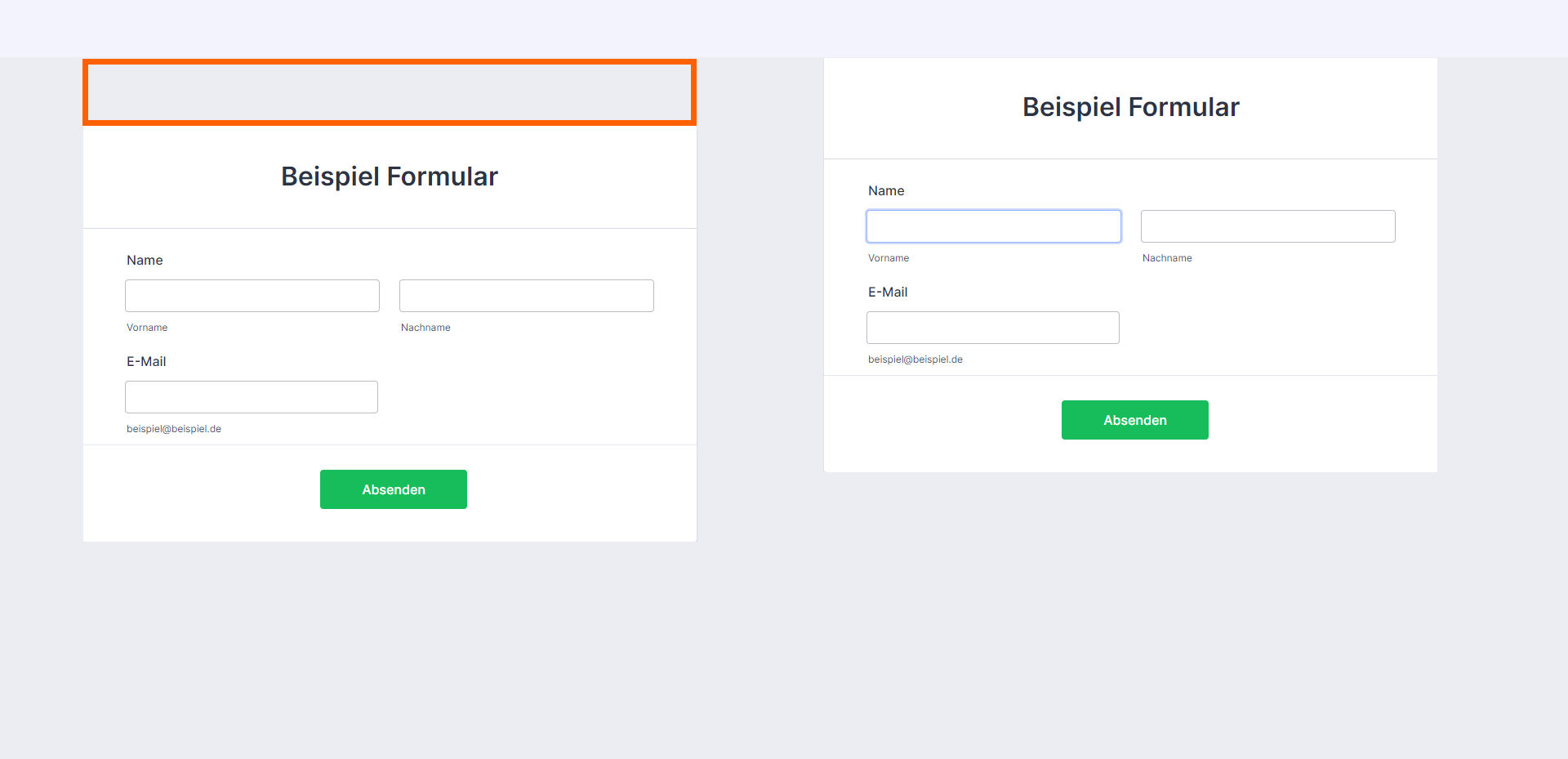Click the E-Mail label in the left form
The image size is (1568, 759).
pyautogui.click(x=146, y=362)
